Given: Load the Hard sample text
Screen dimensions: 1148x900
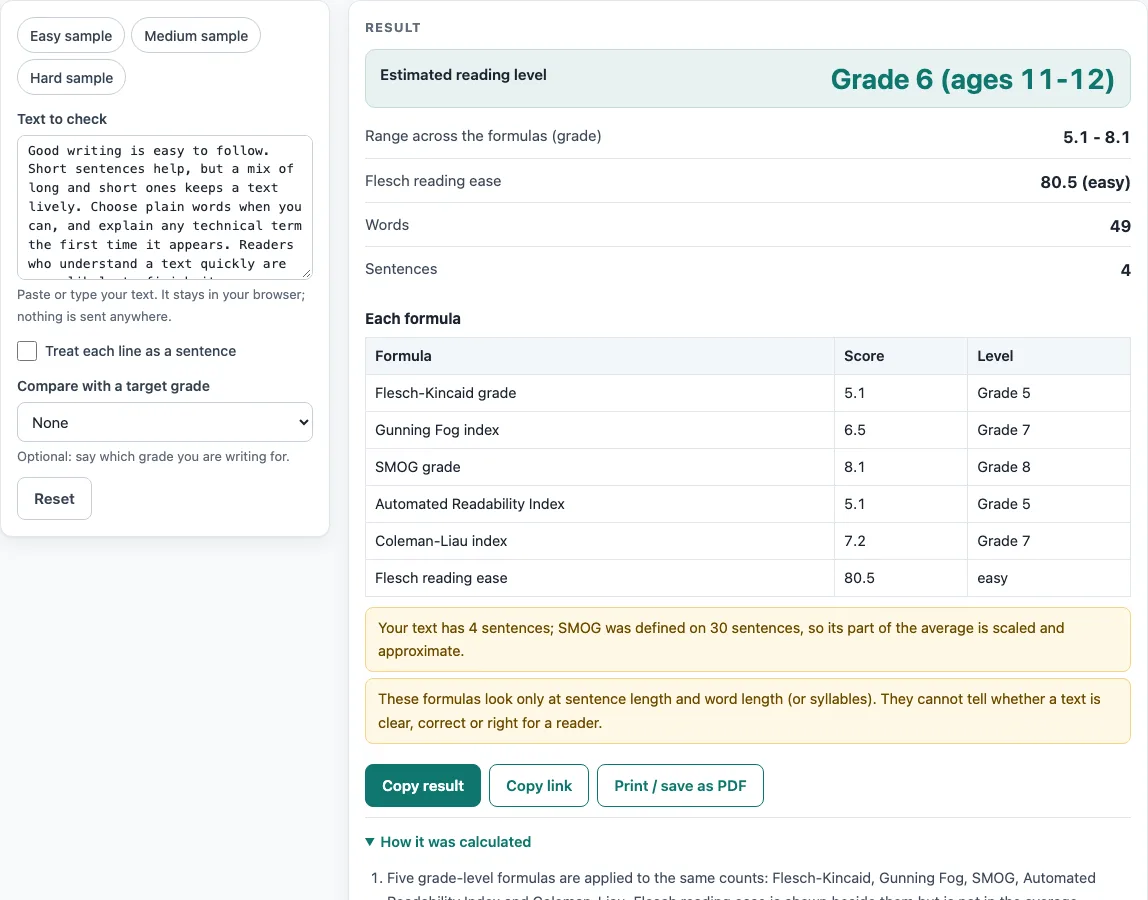Looking at the screenshot, I should pyautogui.click(x=71, y=78).
